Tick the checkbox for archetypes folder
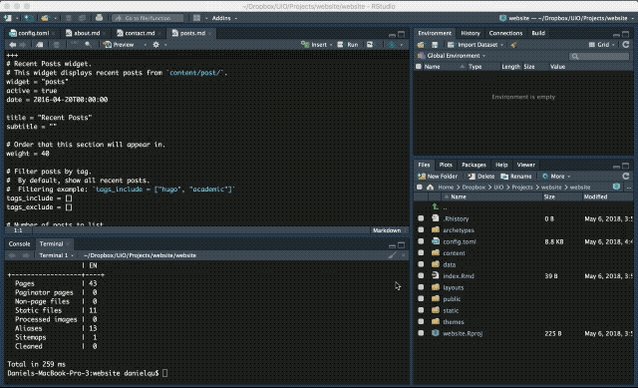Screen dimensions: 638x388 (x=421, y=230)
